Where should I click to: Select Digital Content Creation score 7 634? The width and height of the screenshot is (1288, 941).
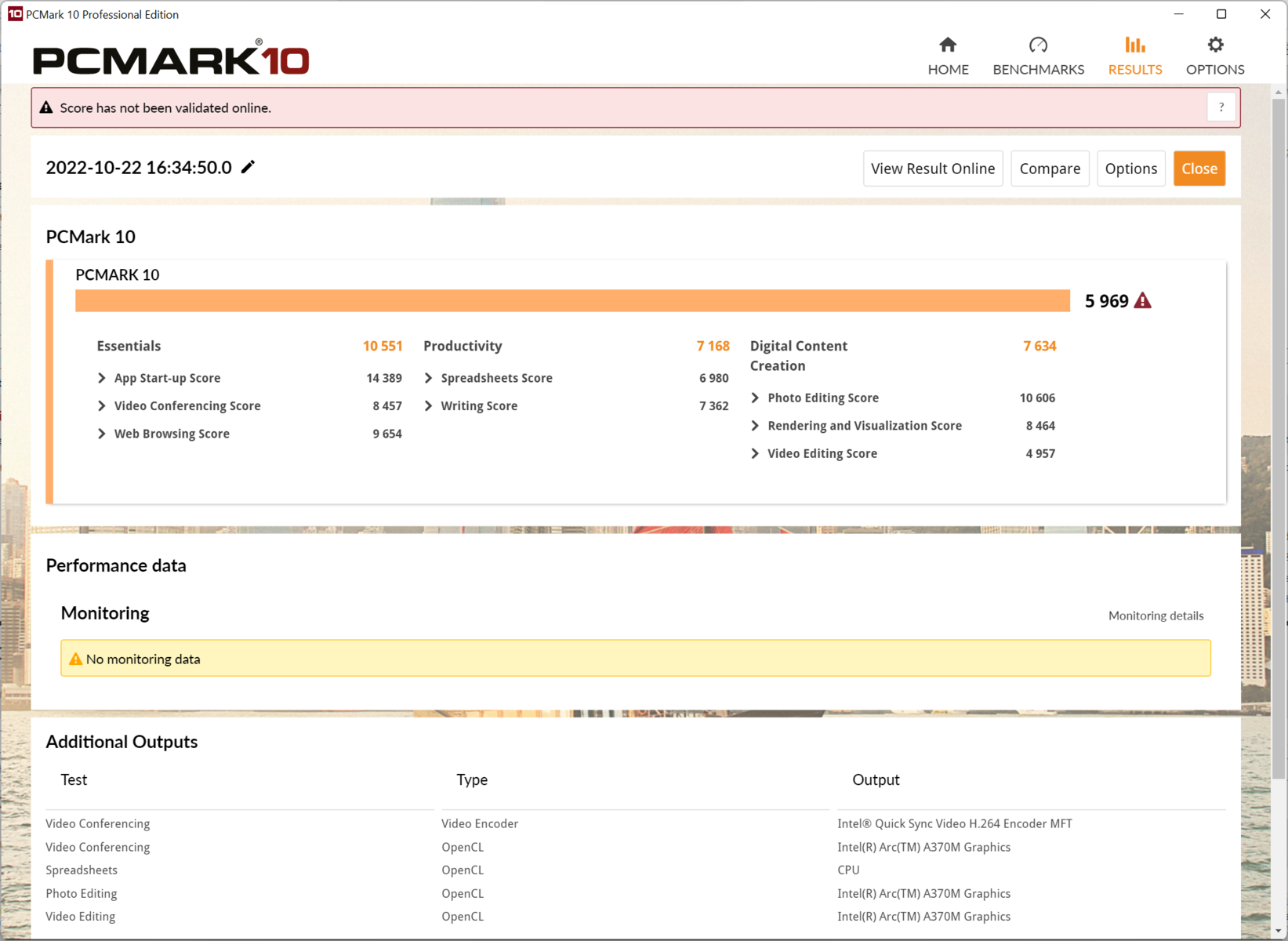click(1039, 346)
